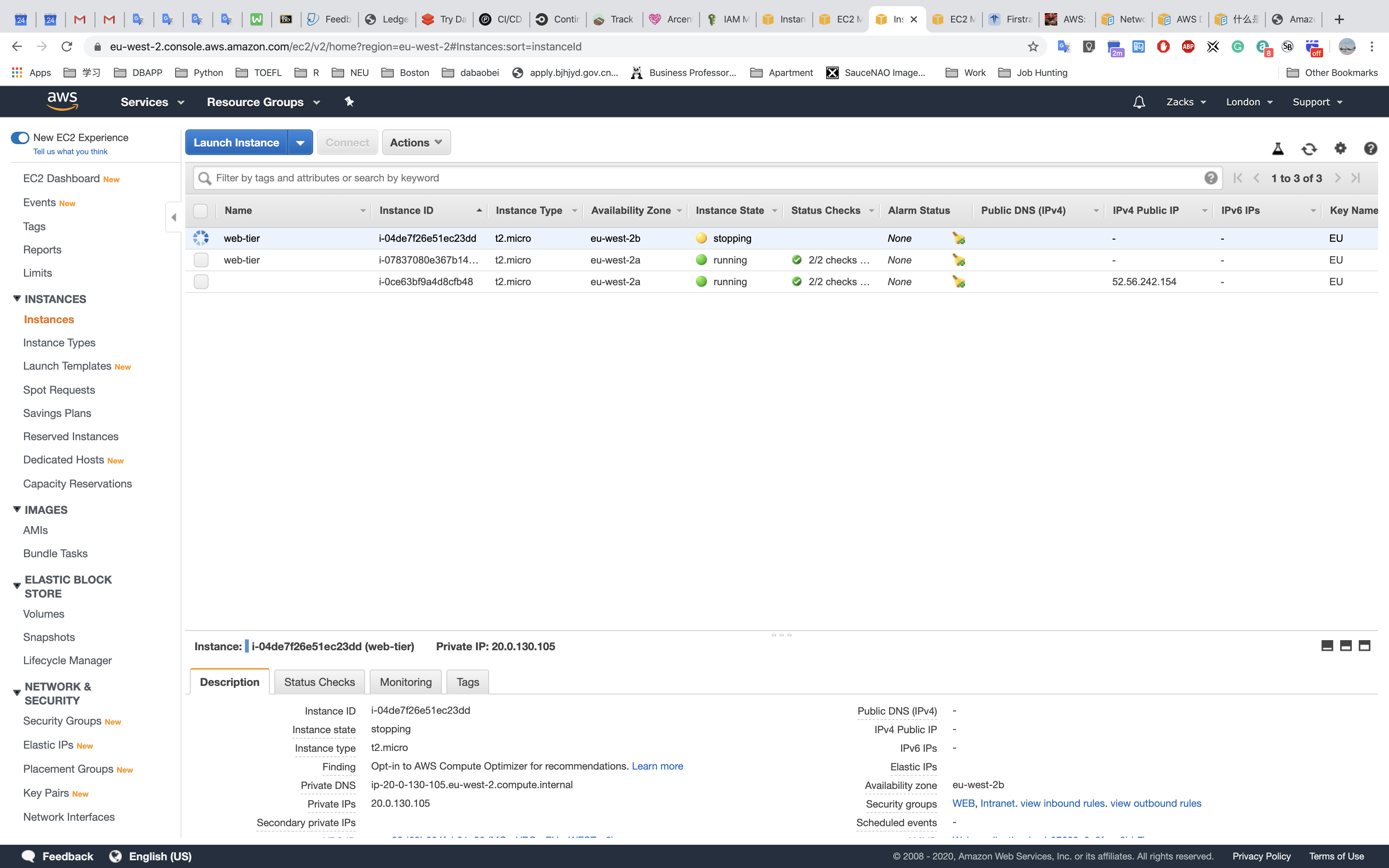
Task: Tick the select-all instances checkbox
Action: point(200,211)
